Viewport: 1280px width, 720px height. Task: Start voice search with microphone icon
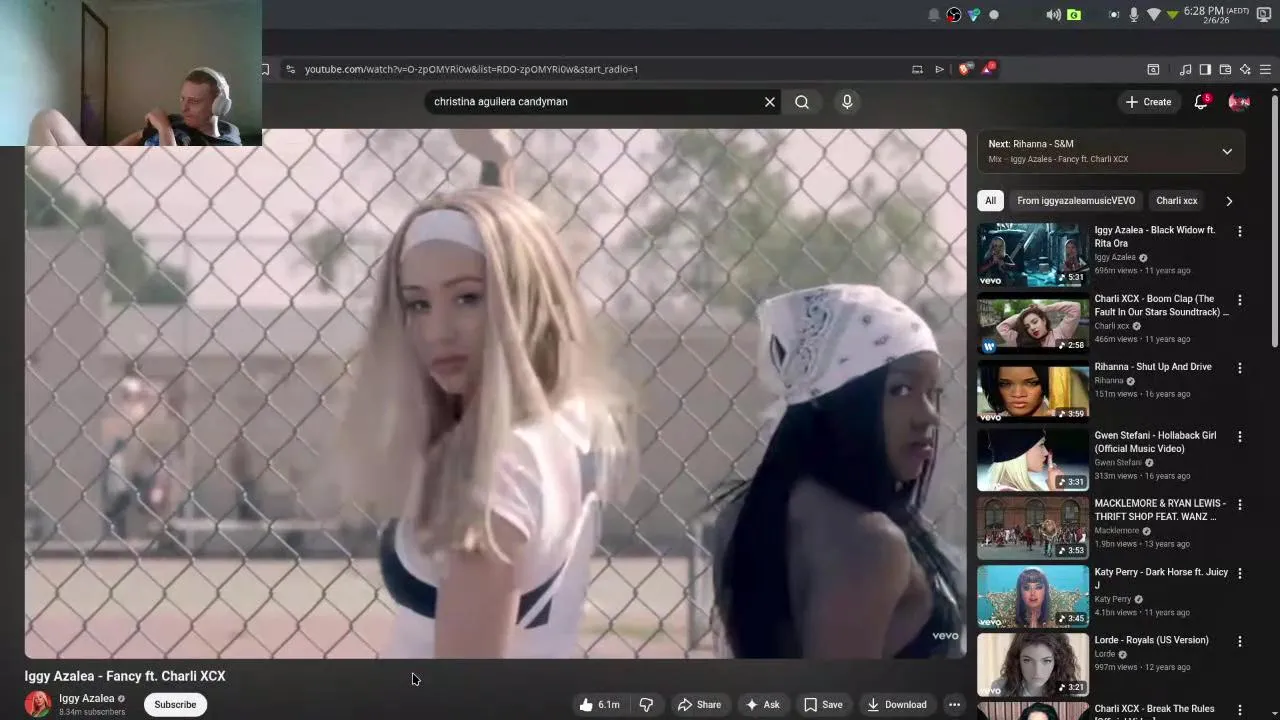(847, 102)
